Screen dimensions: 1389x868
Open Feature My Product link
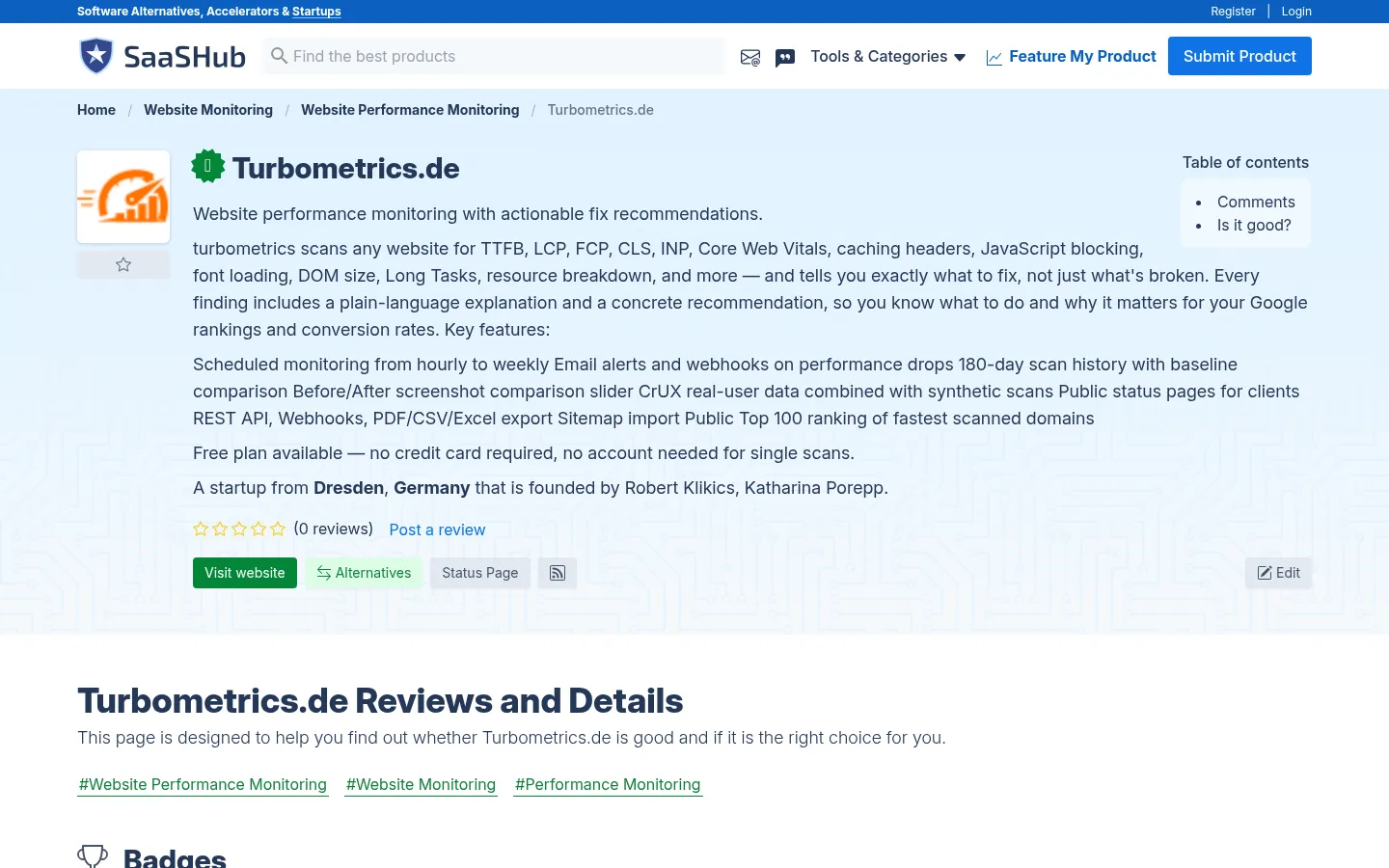pos(1082,56)
